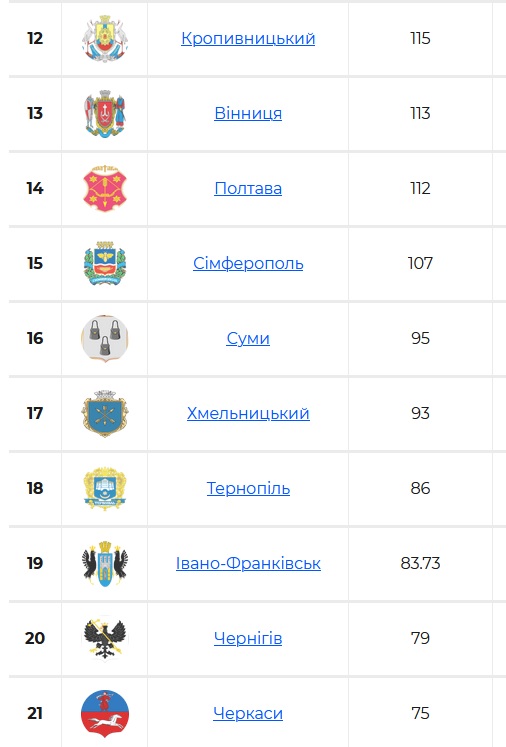Open the Сімферополь city link

click(x=248, y=263)
